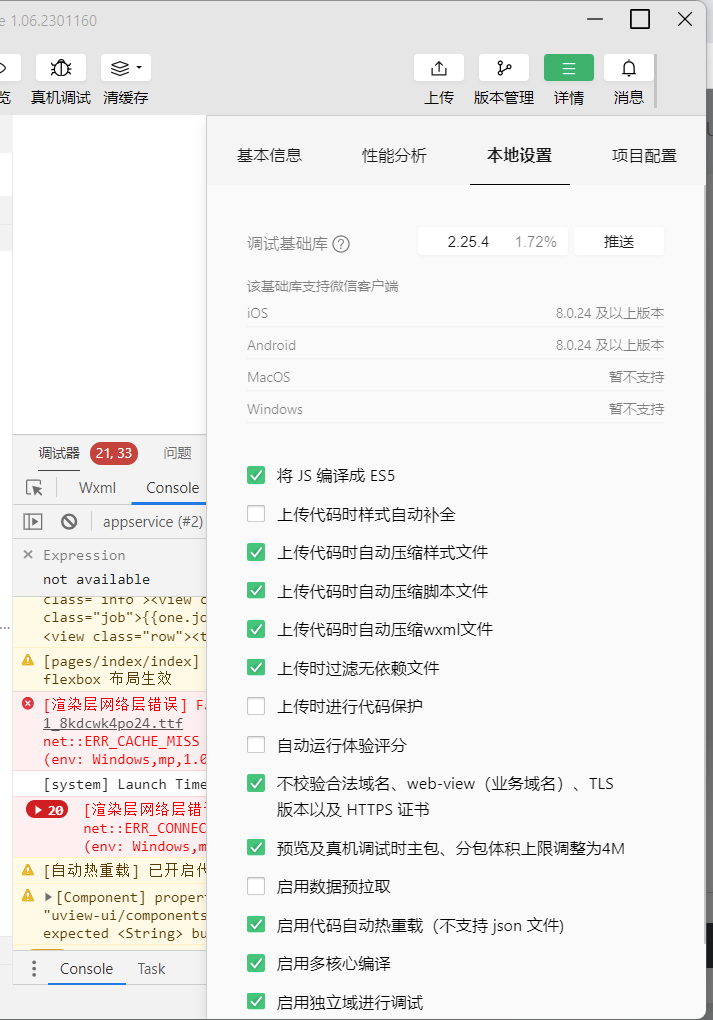Viewport: 713px width, 1020px height.
Task: Switch to 基本信息 tab
Action: (269, 155)
